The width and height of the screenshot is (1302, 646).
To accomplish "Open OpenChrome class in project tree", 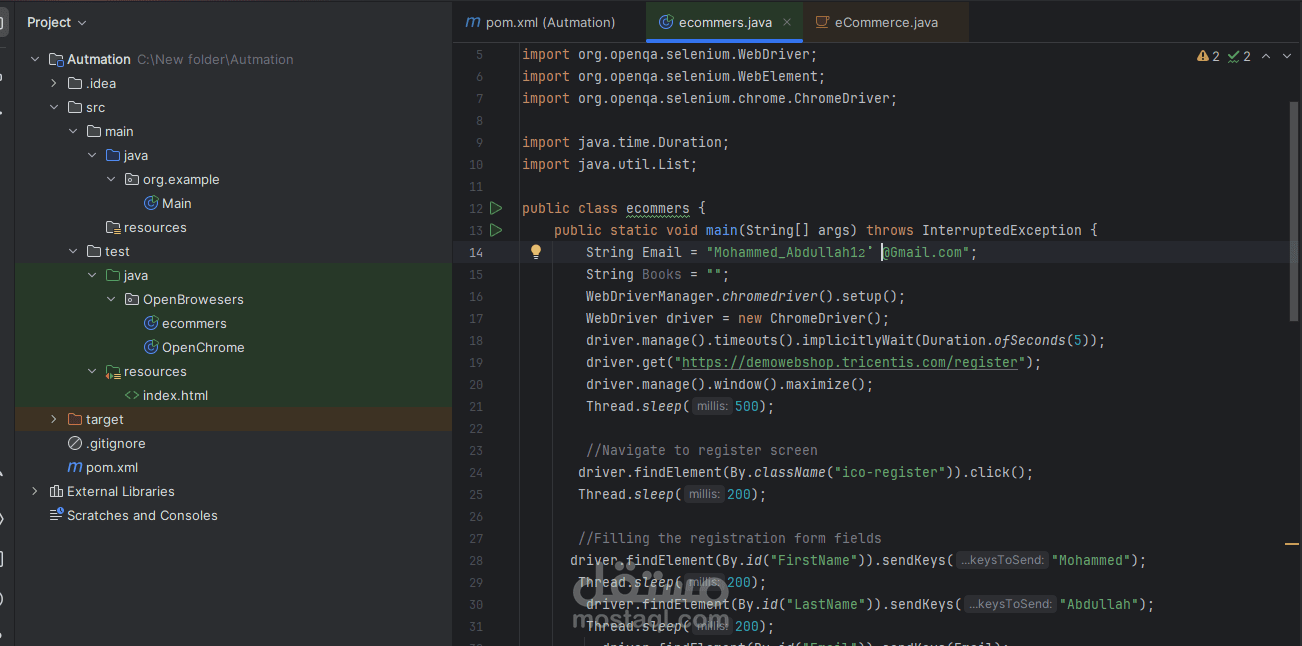I will coord(203,347).
